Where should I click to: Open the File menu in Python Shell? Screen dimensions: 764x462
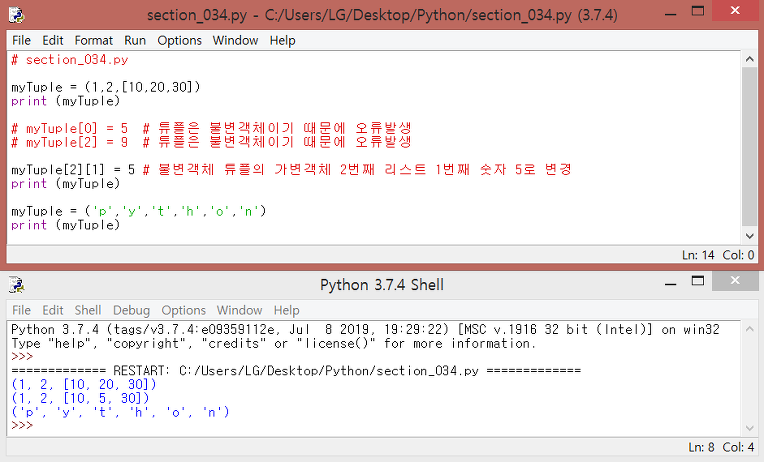(x=21, y=310)
